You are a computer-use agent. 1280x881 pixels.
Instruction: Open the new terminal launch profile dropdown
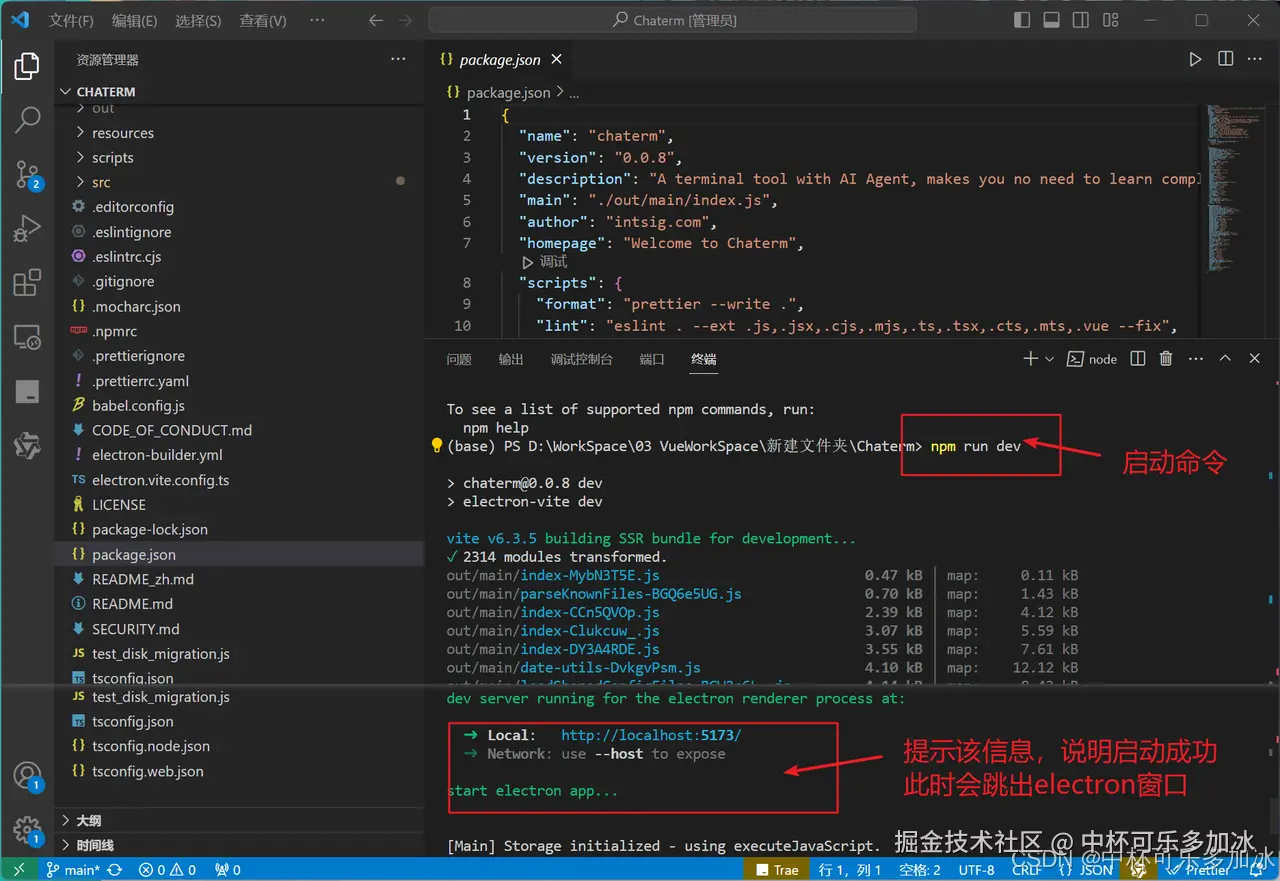pos(1049,359)
